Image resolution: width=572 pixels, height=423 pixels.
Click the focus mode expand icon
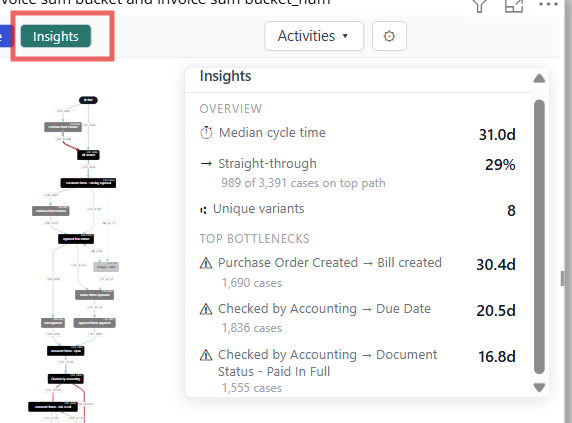[x=514, y=5]
